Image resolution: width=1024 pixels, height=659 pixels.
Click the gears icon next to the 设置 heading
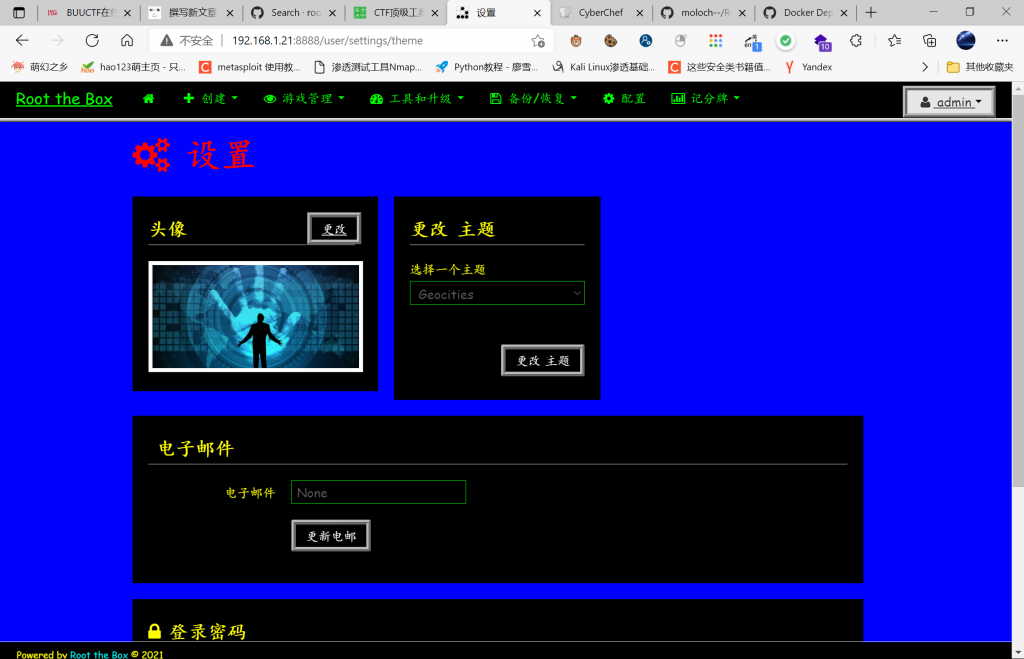(x=150, y=155)
